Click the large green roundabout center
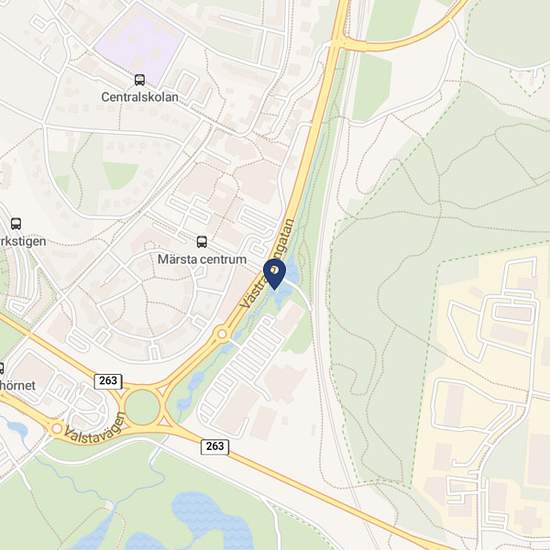 click(x=142, y=407)
